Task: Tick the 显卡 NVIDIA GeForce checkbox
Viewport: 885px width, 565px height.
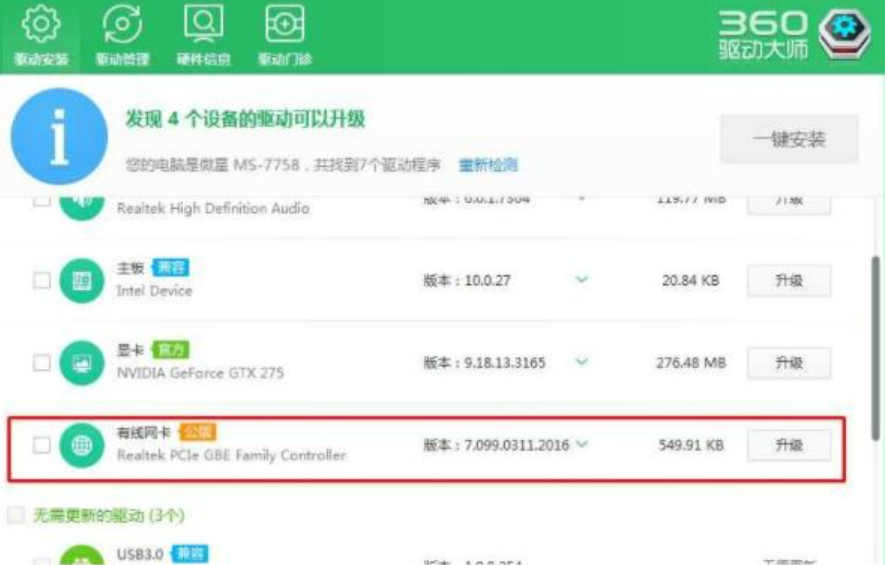Action: coord(41,362)
